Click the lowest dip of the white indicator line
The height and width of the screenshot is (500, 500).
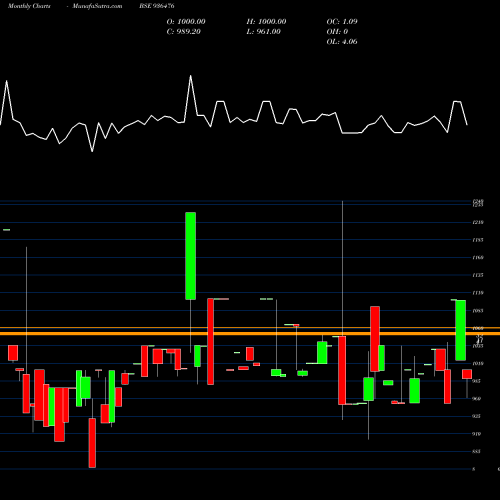(92, 151)
